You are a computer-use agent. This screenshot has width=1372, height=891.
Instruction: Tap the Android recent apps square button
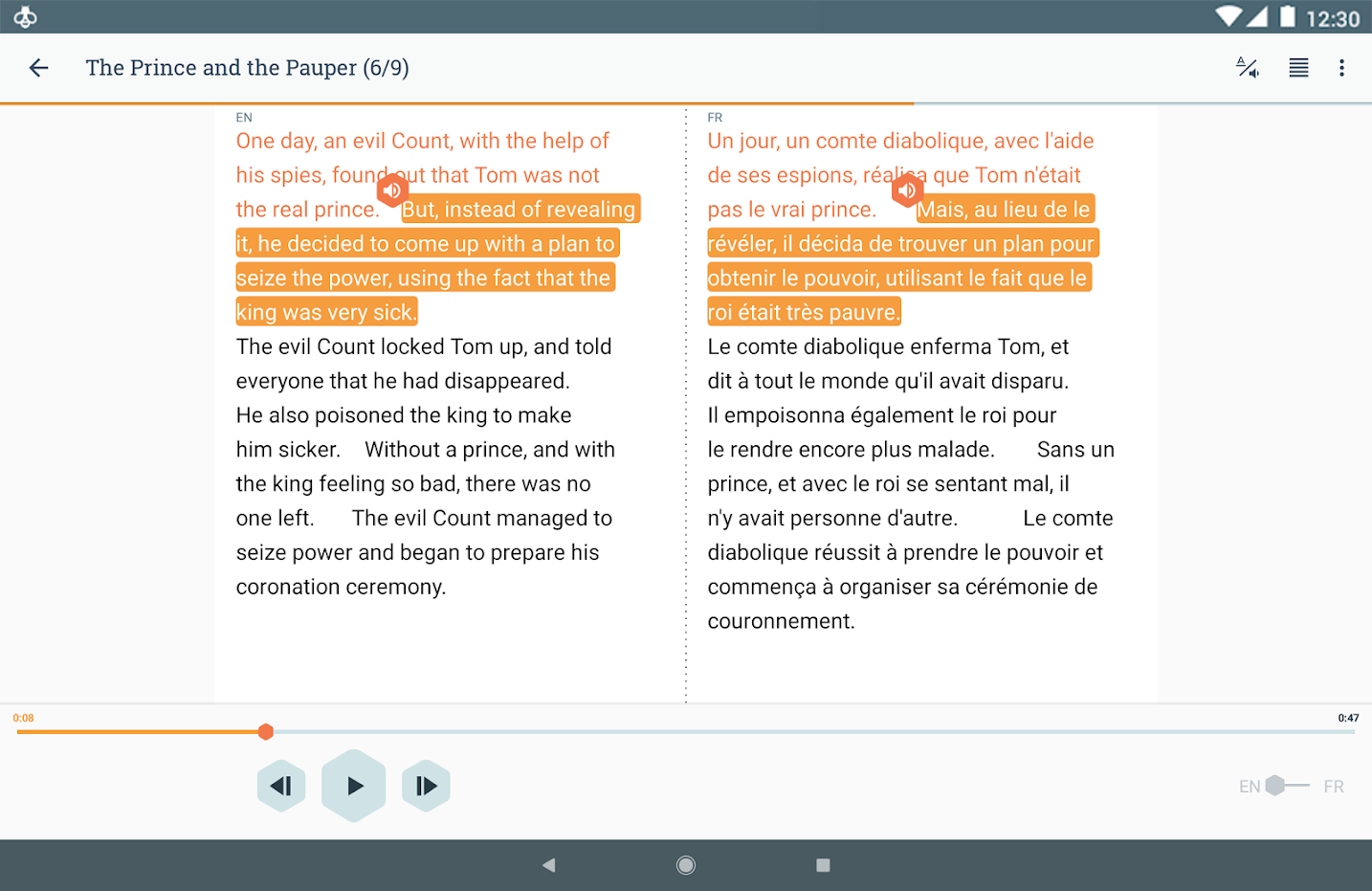tap(823, 865)
